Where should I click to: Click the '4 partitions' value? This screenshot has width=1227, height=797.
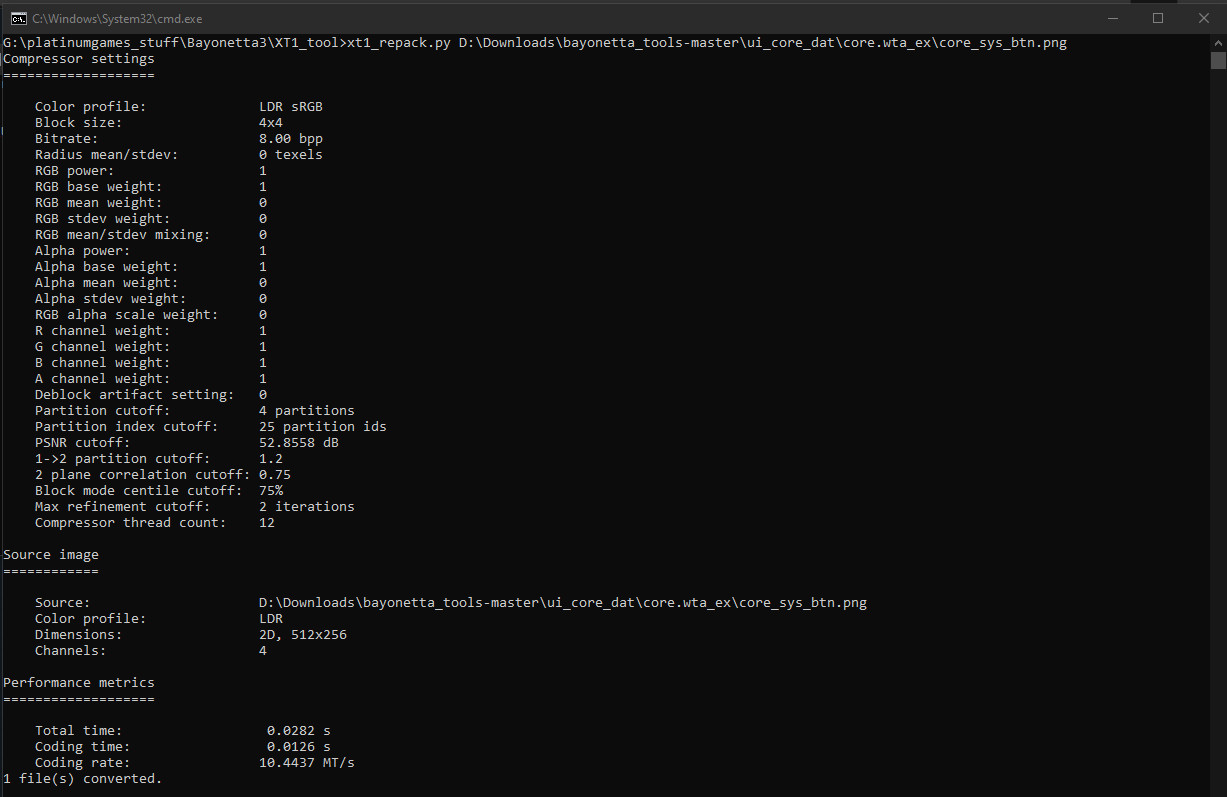pos(307,411)
